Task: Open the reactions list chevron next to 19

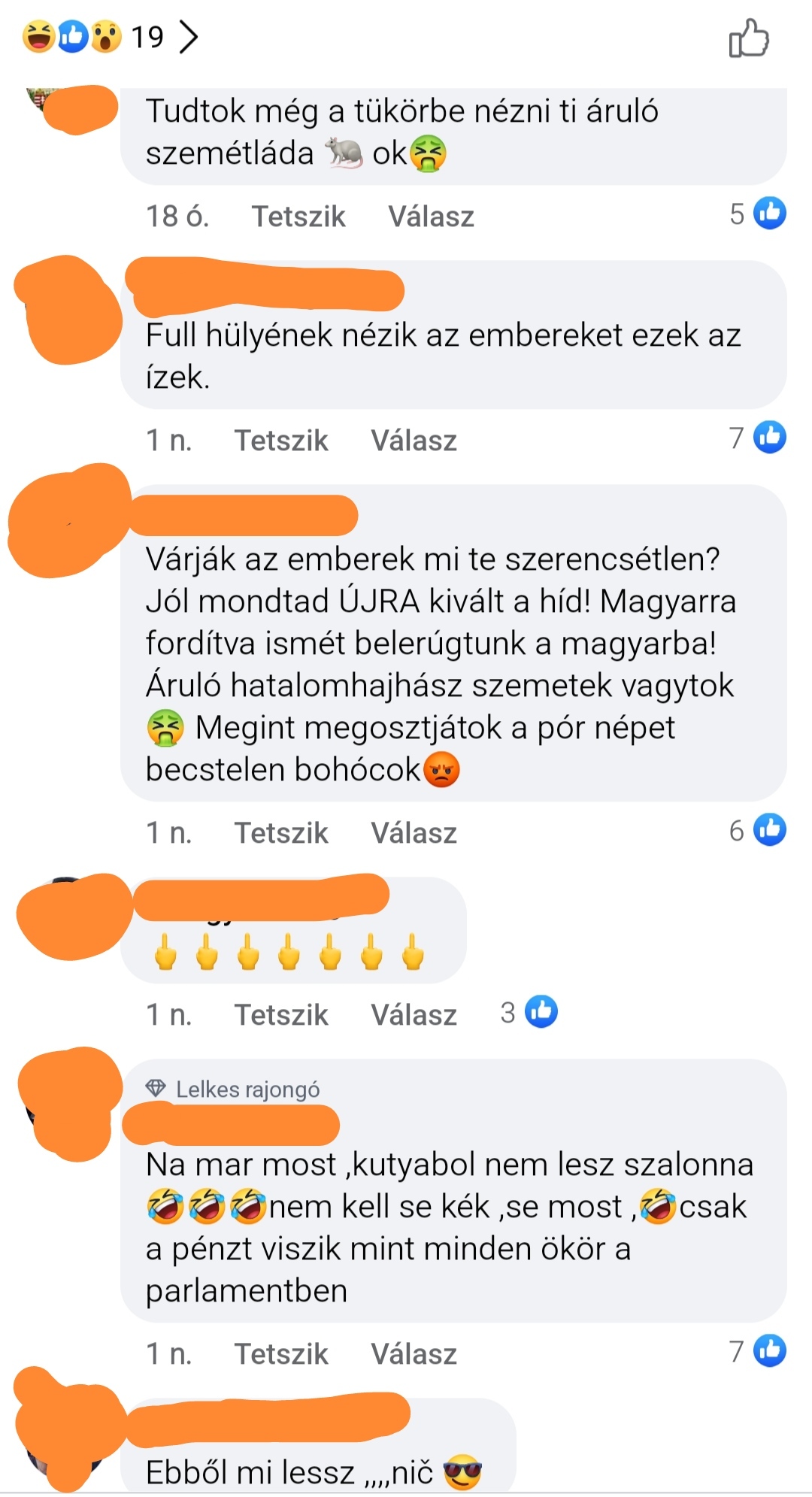Action: (x=189, y=36)
